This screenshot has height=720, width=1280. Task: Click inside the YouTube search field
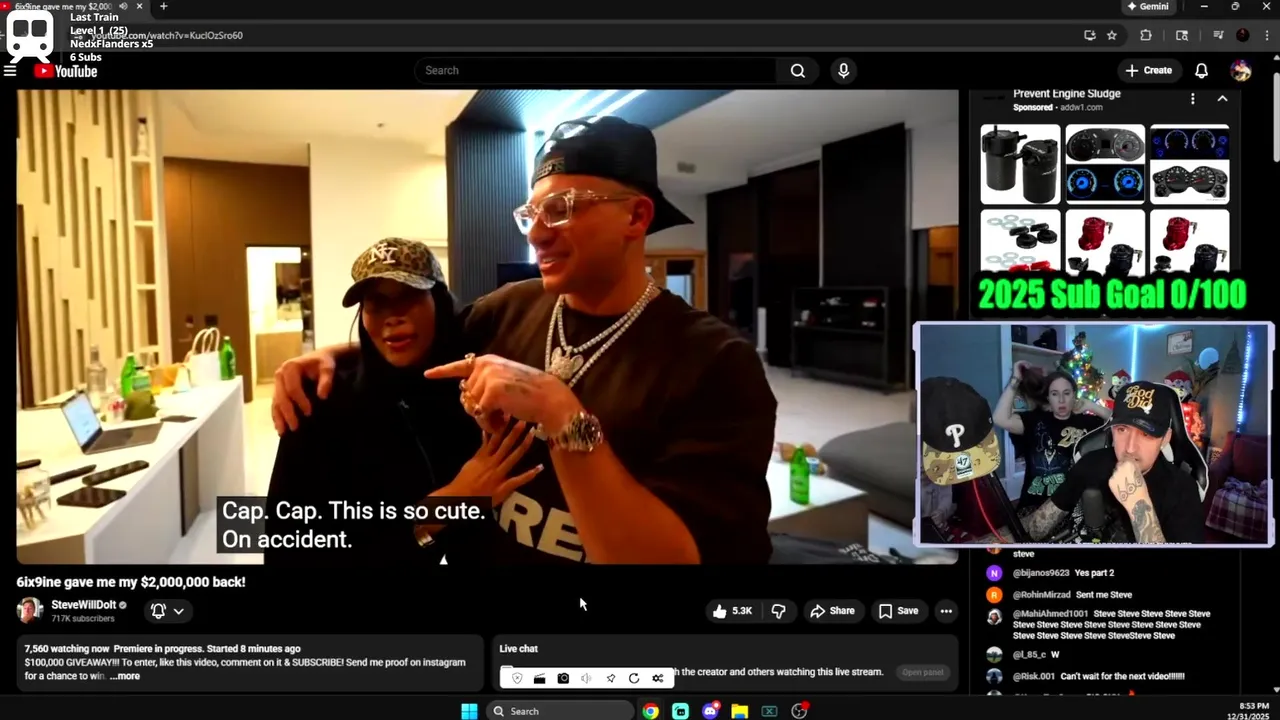(596, 71)
